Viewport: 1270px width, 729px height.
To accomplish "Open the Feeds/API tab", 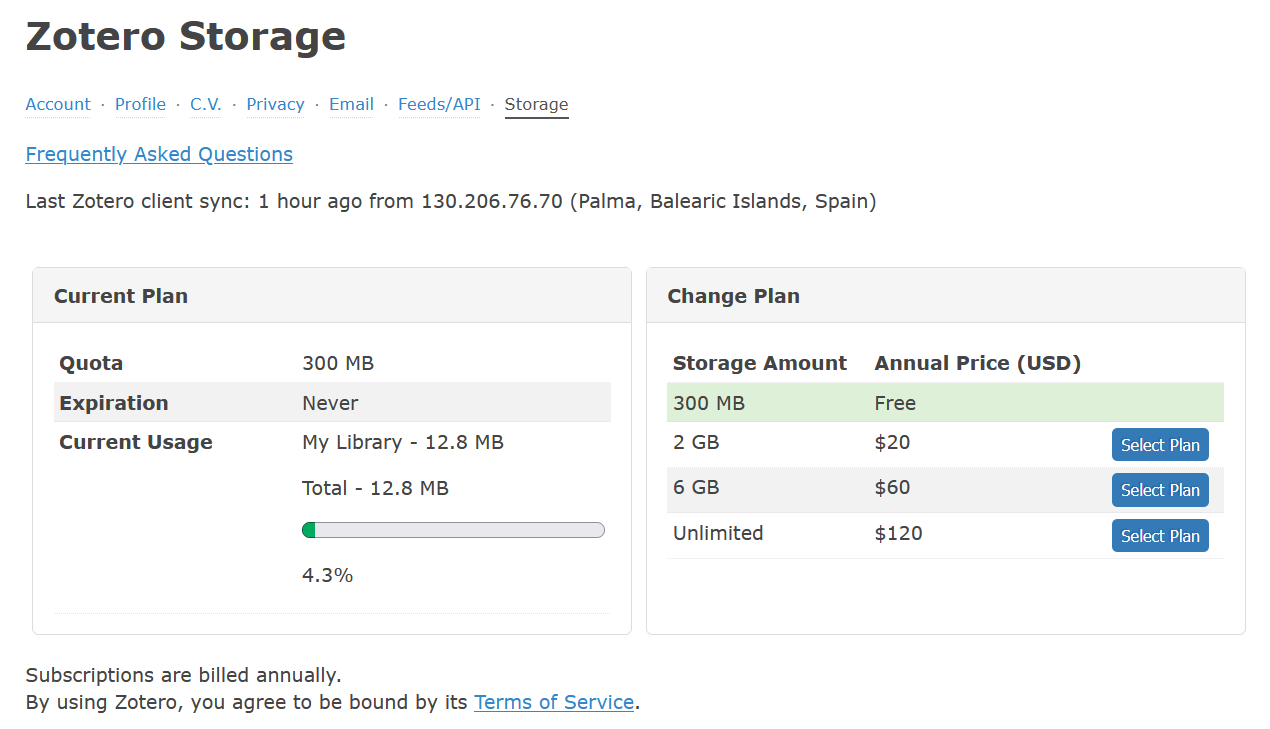I will point(439,104).
